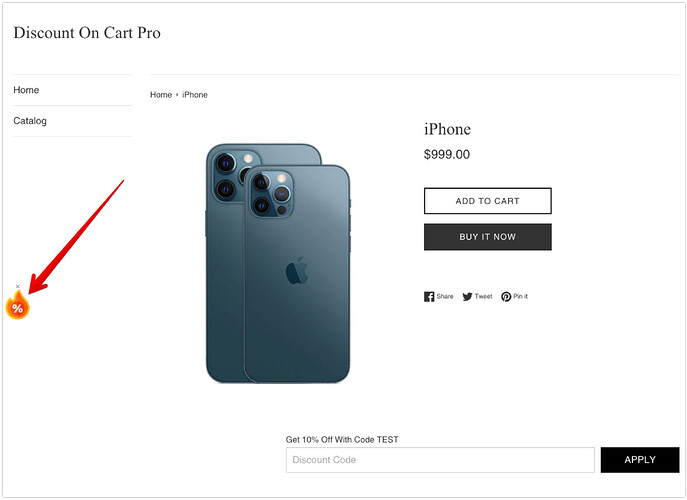Open the Discount On Cart Pro store title

87,33
